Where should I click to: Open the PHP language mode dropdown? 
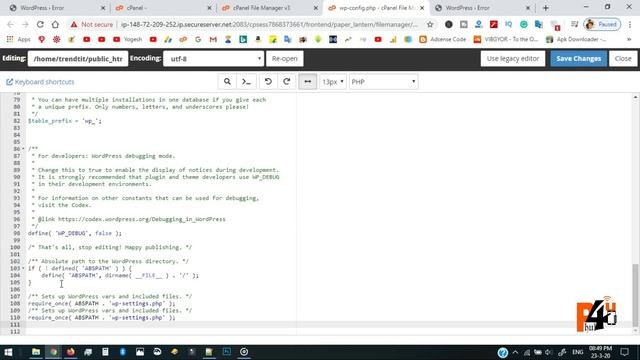383,82
